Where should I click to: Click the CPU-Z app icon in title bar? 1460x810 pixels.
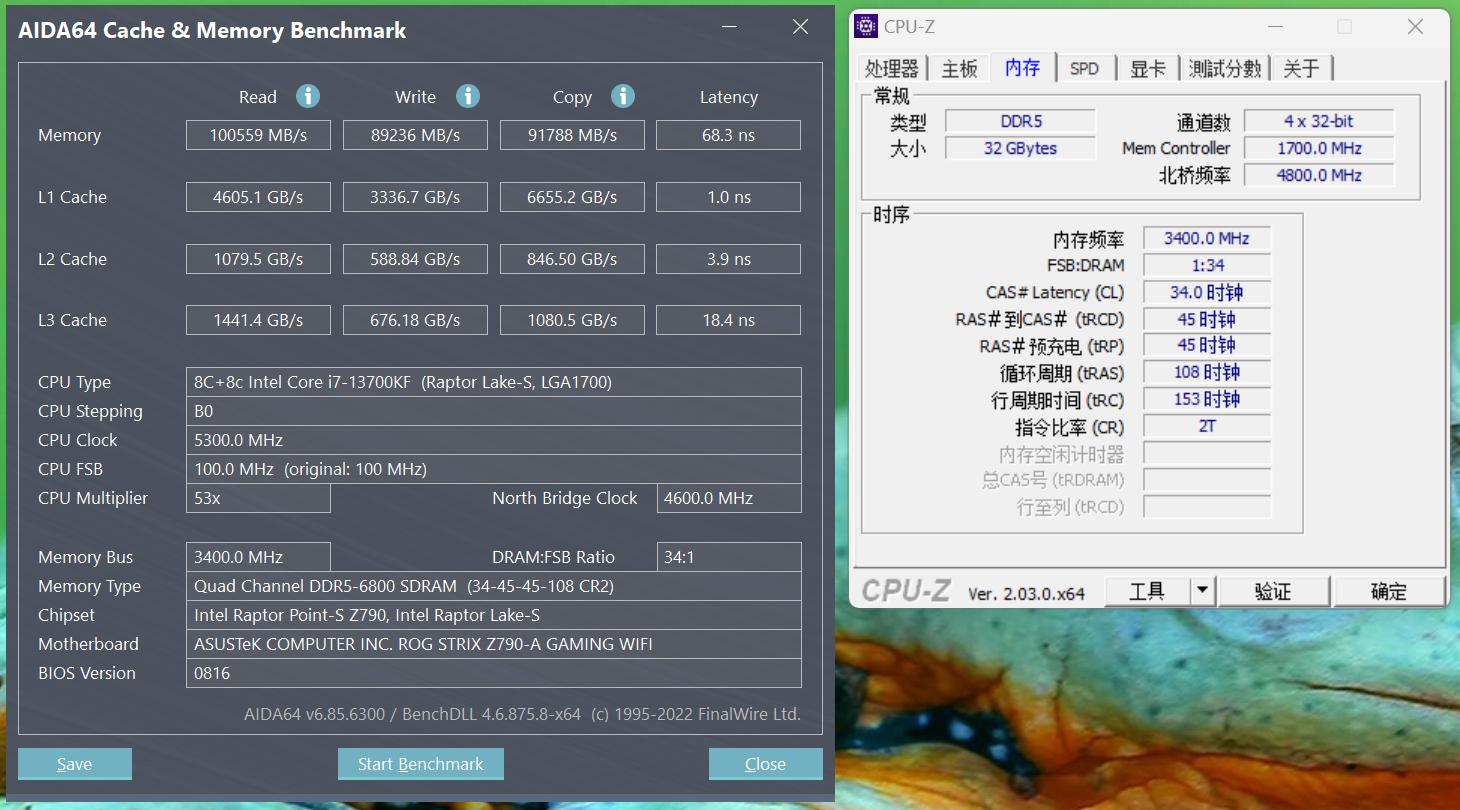click(x=866, y=27)
